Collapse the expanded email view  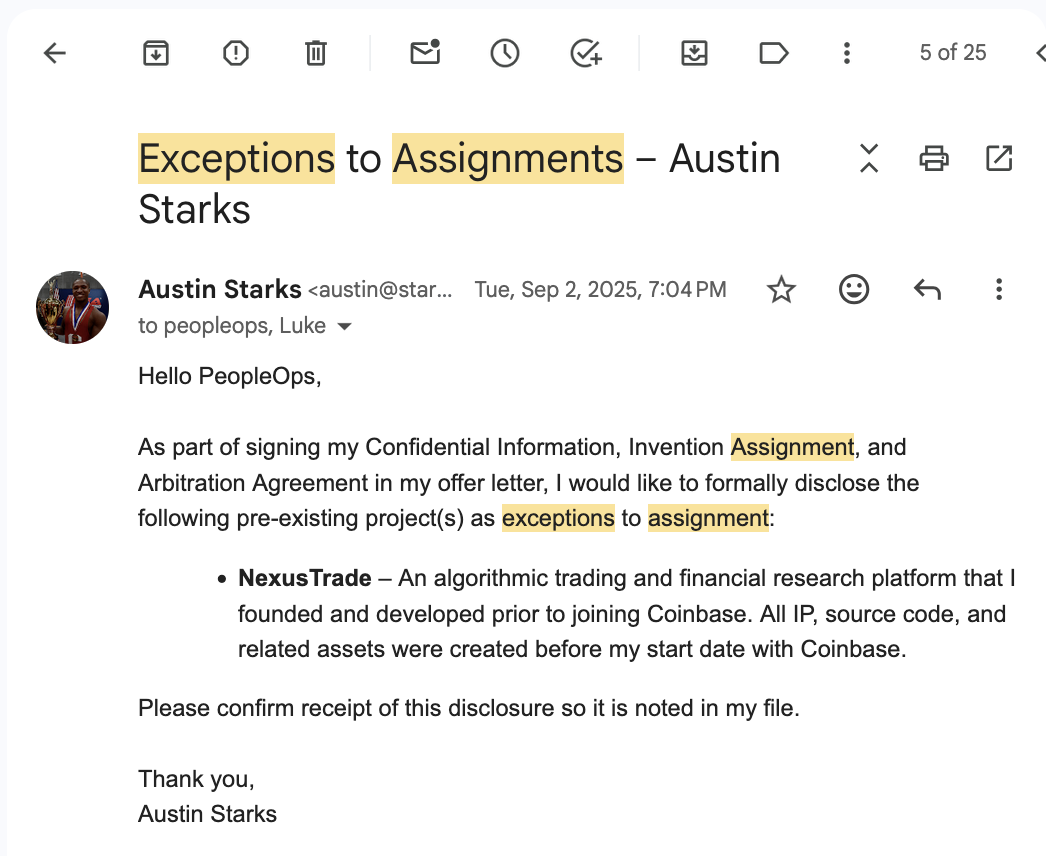click(x=868, y=158)
